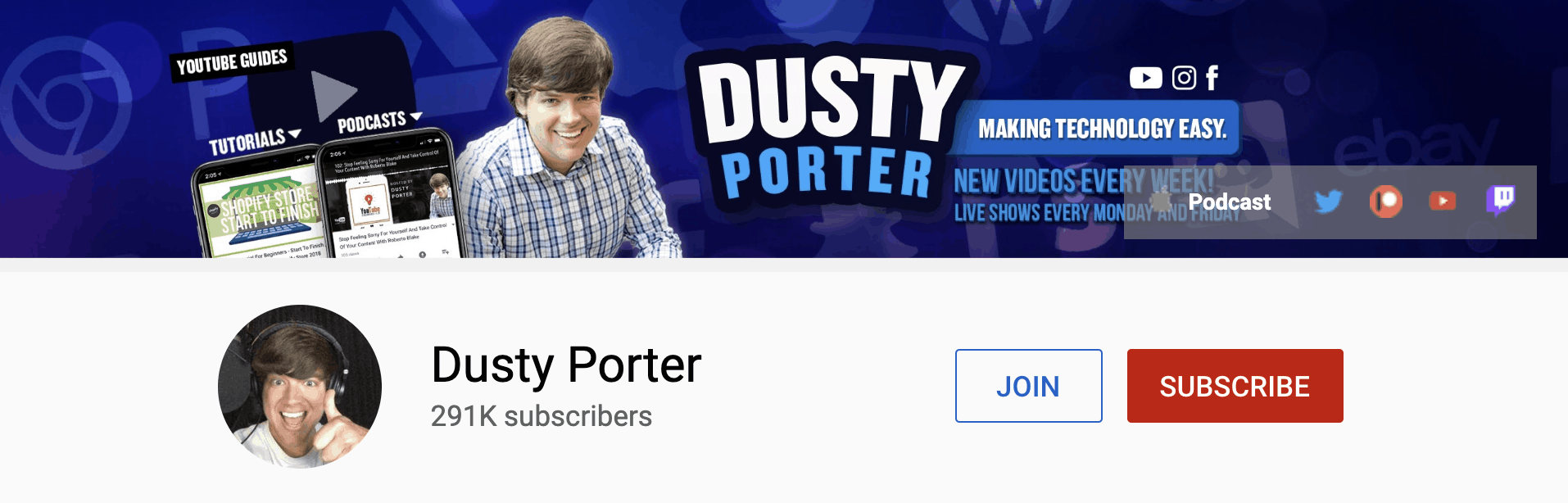The height and width of the screenshot is (503, 1568).
Task: Click the white YouTube logo in banner
Action: pyautogui.click(x=1145, y=78)
